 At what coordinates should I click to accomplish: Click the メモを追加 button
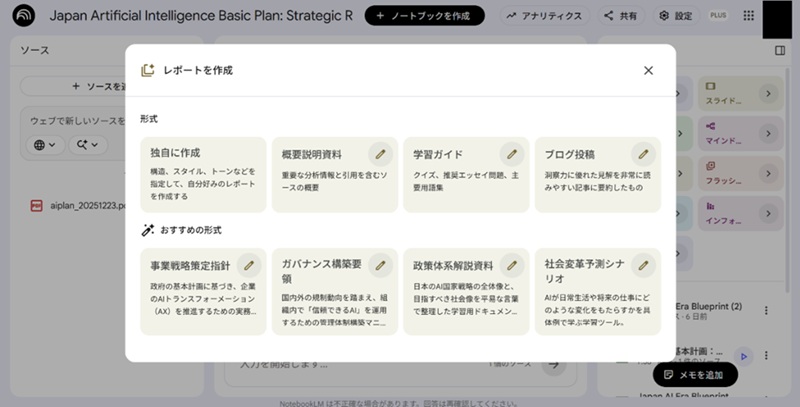pyautogui.click(x=695, y=375)
